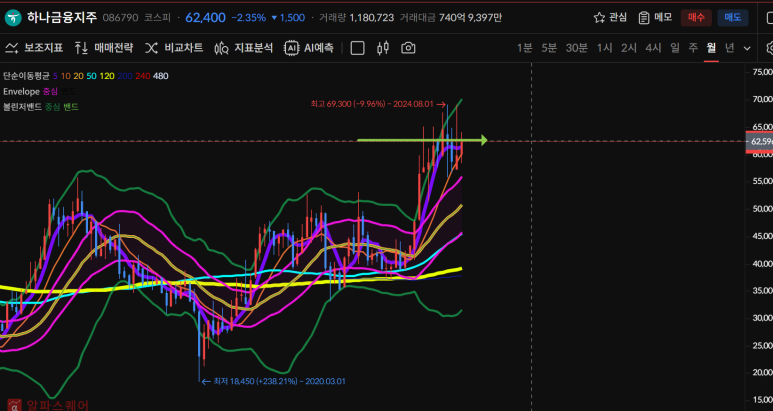The image size is (773, 411).
Task: Toggle the 20 moving average
Action: (78, 76)
